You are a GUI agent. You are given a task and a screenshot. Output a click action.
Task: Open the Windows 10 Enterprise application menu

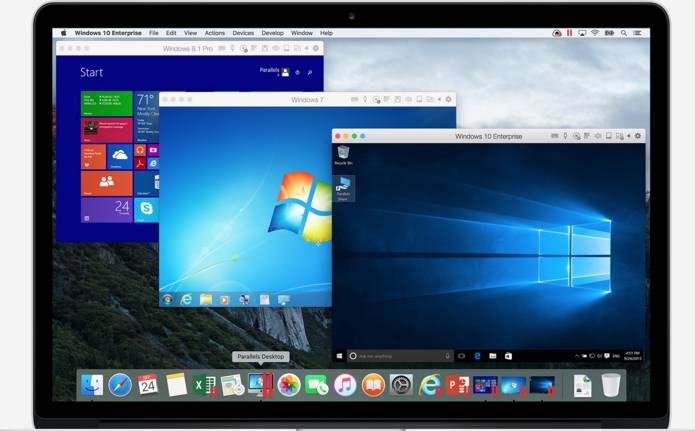[x=108, y=33]
